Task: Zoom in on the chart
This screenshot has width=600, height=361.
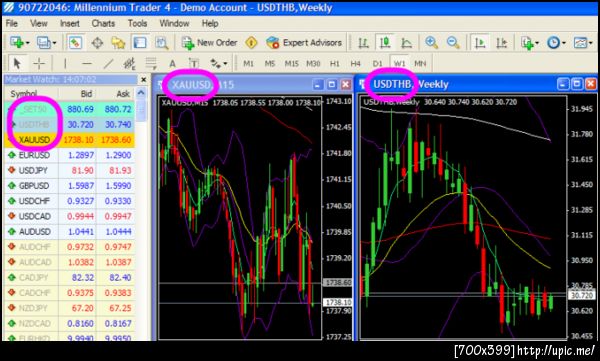Action: point(431,42)
